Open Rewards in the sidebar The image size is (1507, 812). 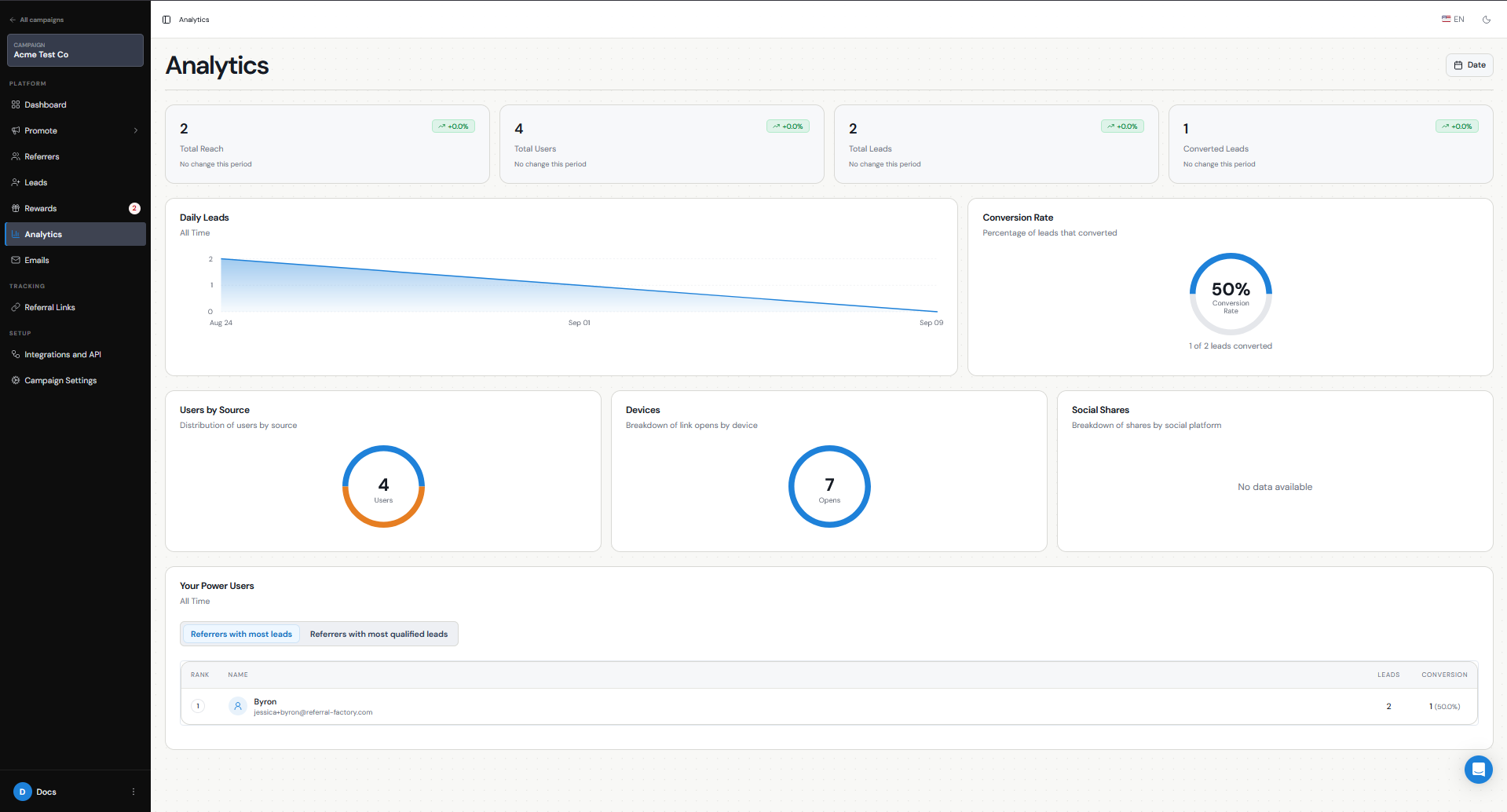(x=75, y=208)
